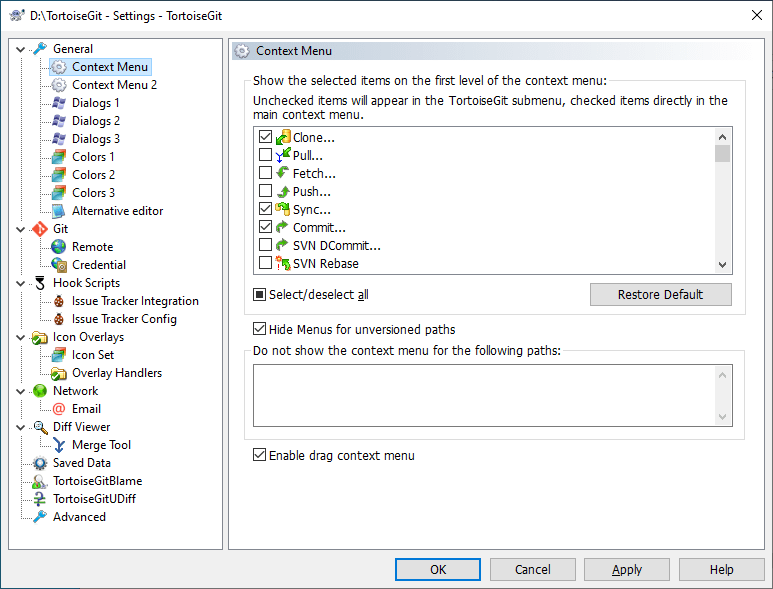Image resolution: width=773 pixels, height=589 pixels.
Task: Toggle Select/deselect all checkbox
Action: click(x=259, y=295)
